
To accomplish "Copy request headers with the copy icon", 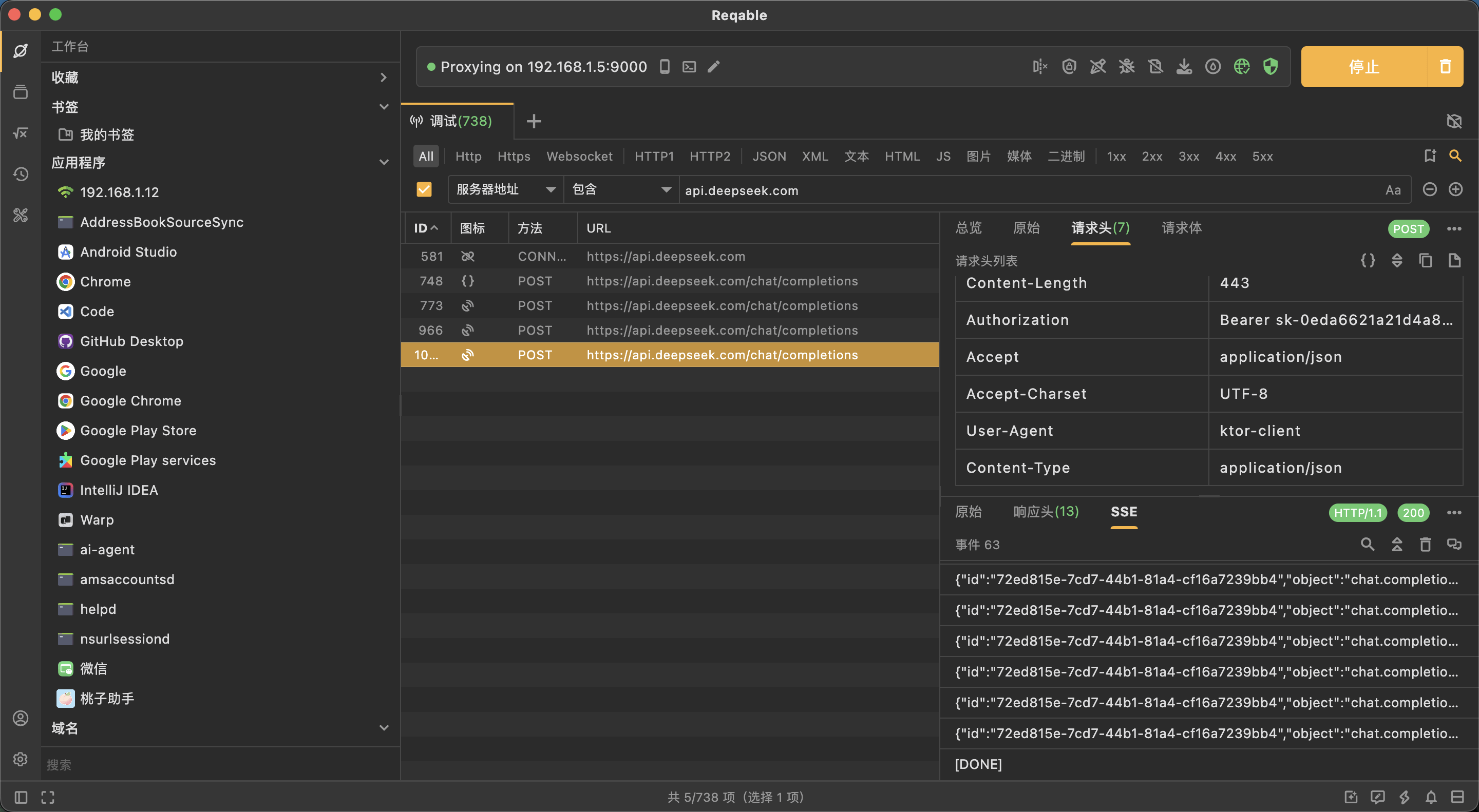I will tap(1426, 261).
